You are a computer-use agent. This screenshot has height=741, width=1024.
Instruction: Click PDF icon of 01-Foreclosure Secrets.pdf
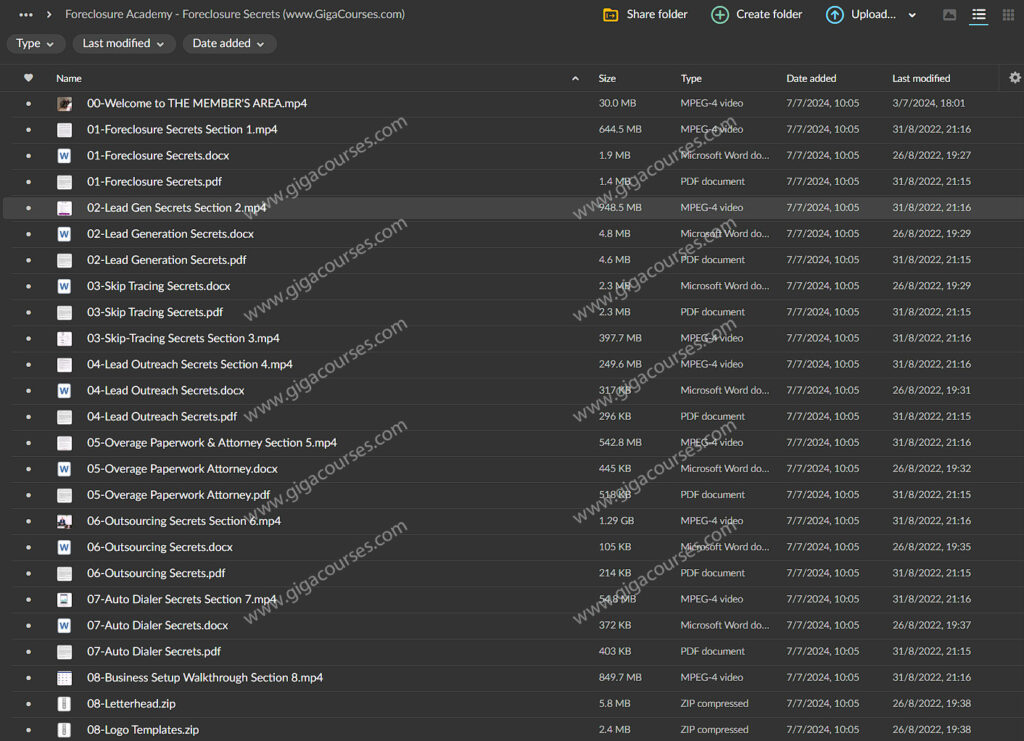pyautogui.click(x=64, y=181)
